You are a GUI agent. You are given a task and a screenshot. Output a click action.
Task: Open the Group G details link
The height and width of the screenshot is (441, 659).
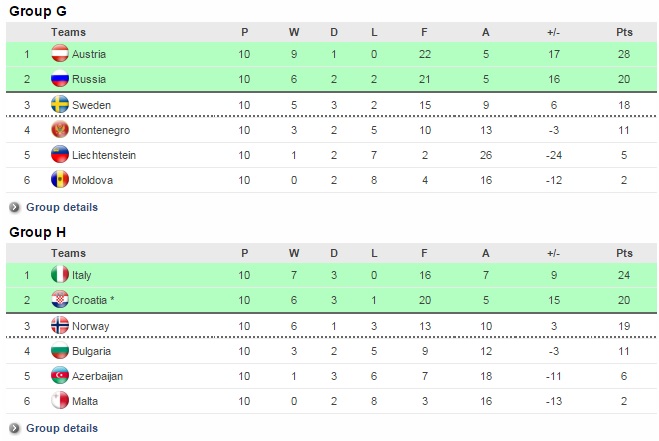pyautogui.click(x=62, y=207)
